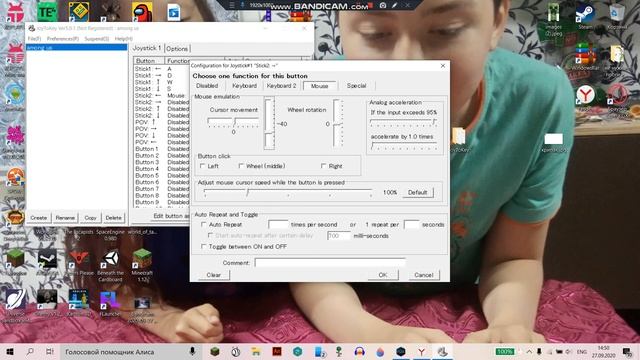Image resolution: width=640 pixels, height=360 pixels.
Task: Open the Yandex Browser taskbar icon
Action: click(x=421, y=351)
